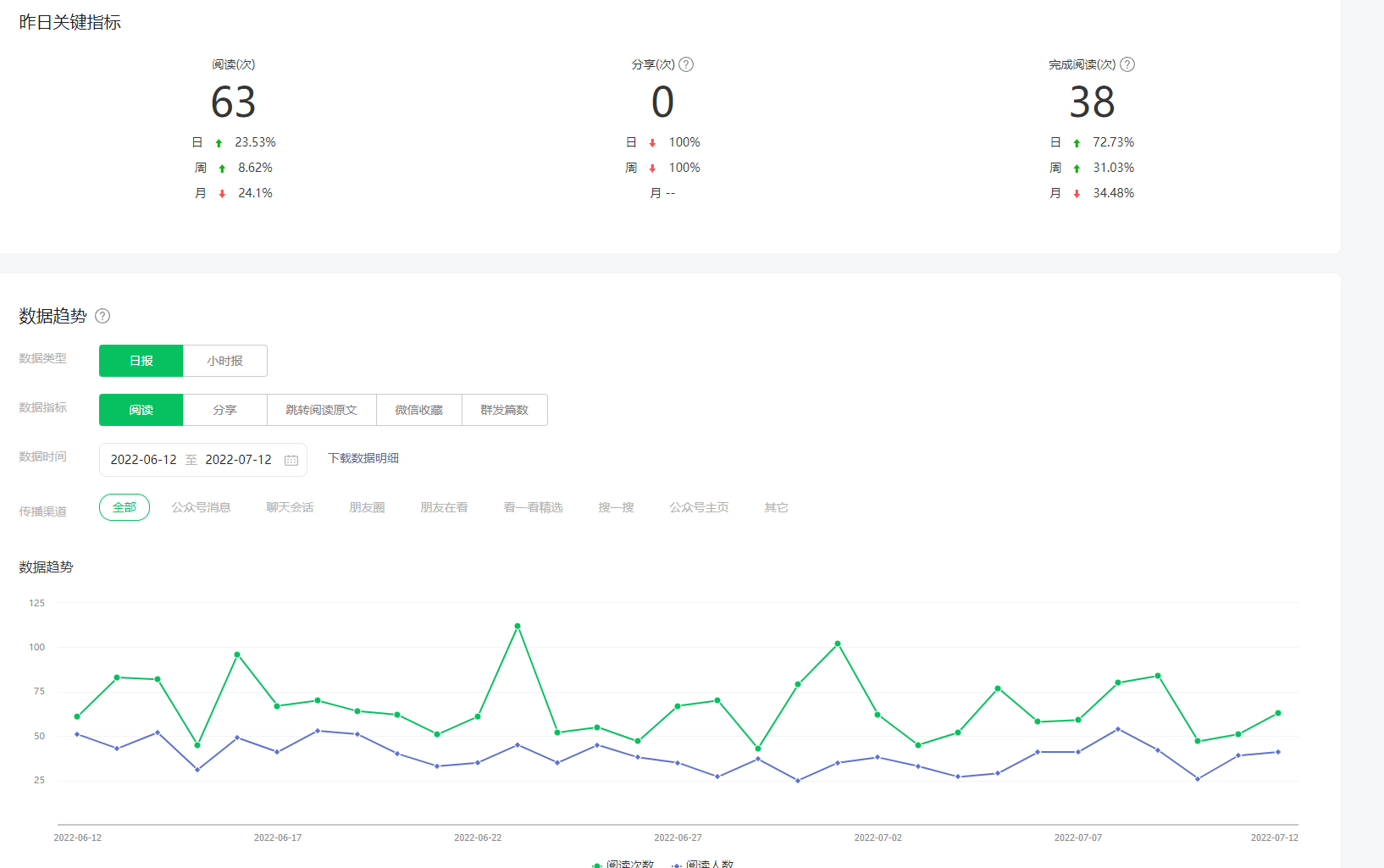The width and height of the screenshot is (1384, 868).
Task: Filter channel by 公众号消息
Action: [x=201, y=507]
